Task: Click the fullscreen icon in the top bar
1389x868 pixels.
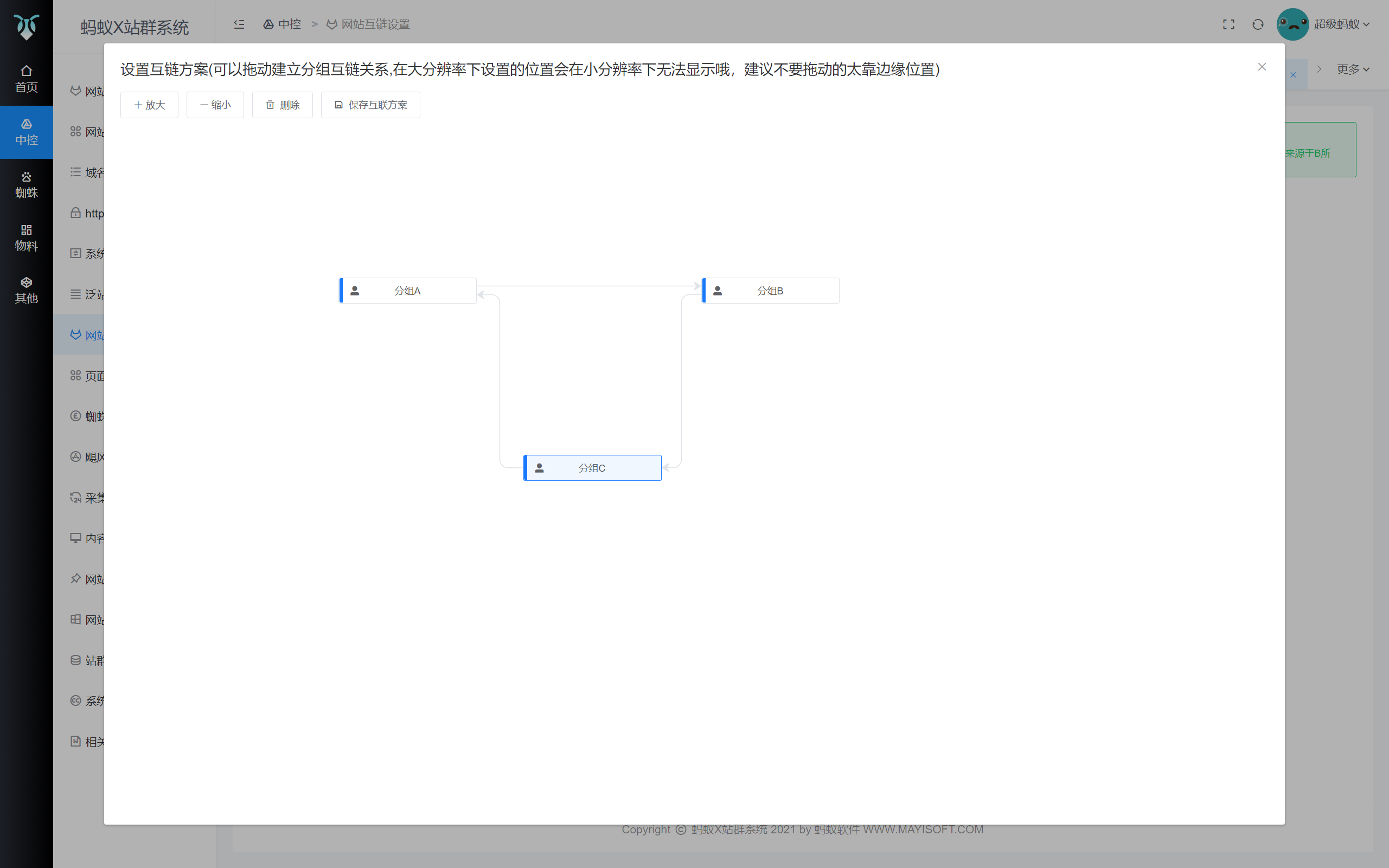Action: [x=1228, y=24]
